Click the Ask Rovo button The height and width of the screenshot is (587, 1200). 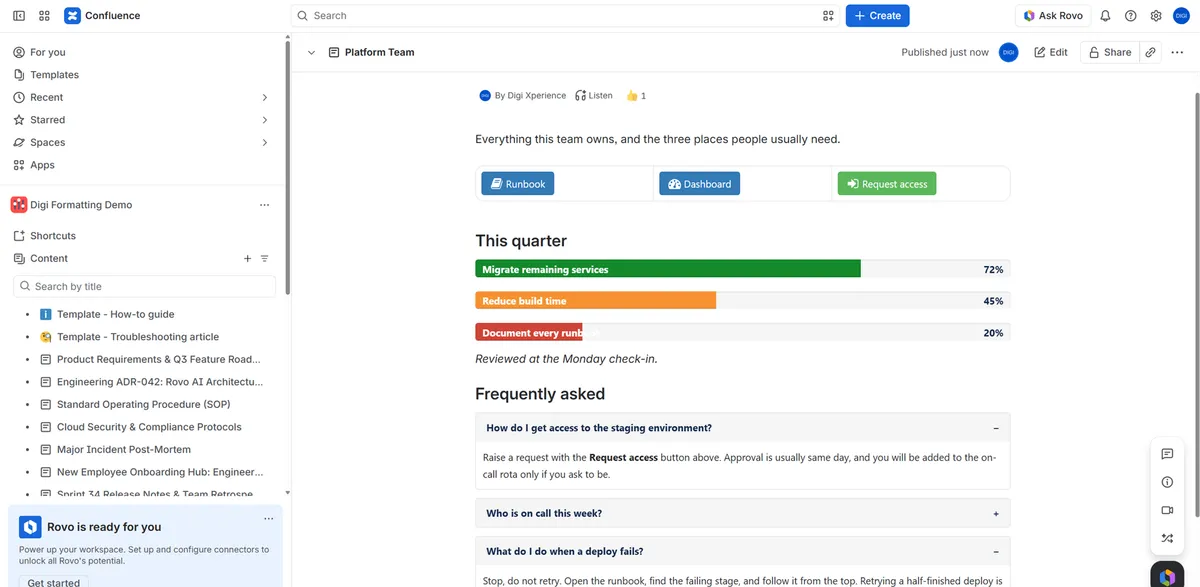(x=1053, y=16)
